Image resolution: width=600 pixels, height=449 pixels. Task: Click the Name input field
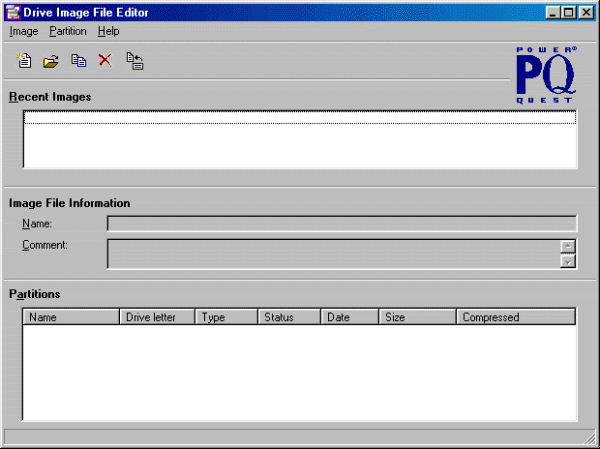342,224
